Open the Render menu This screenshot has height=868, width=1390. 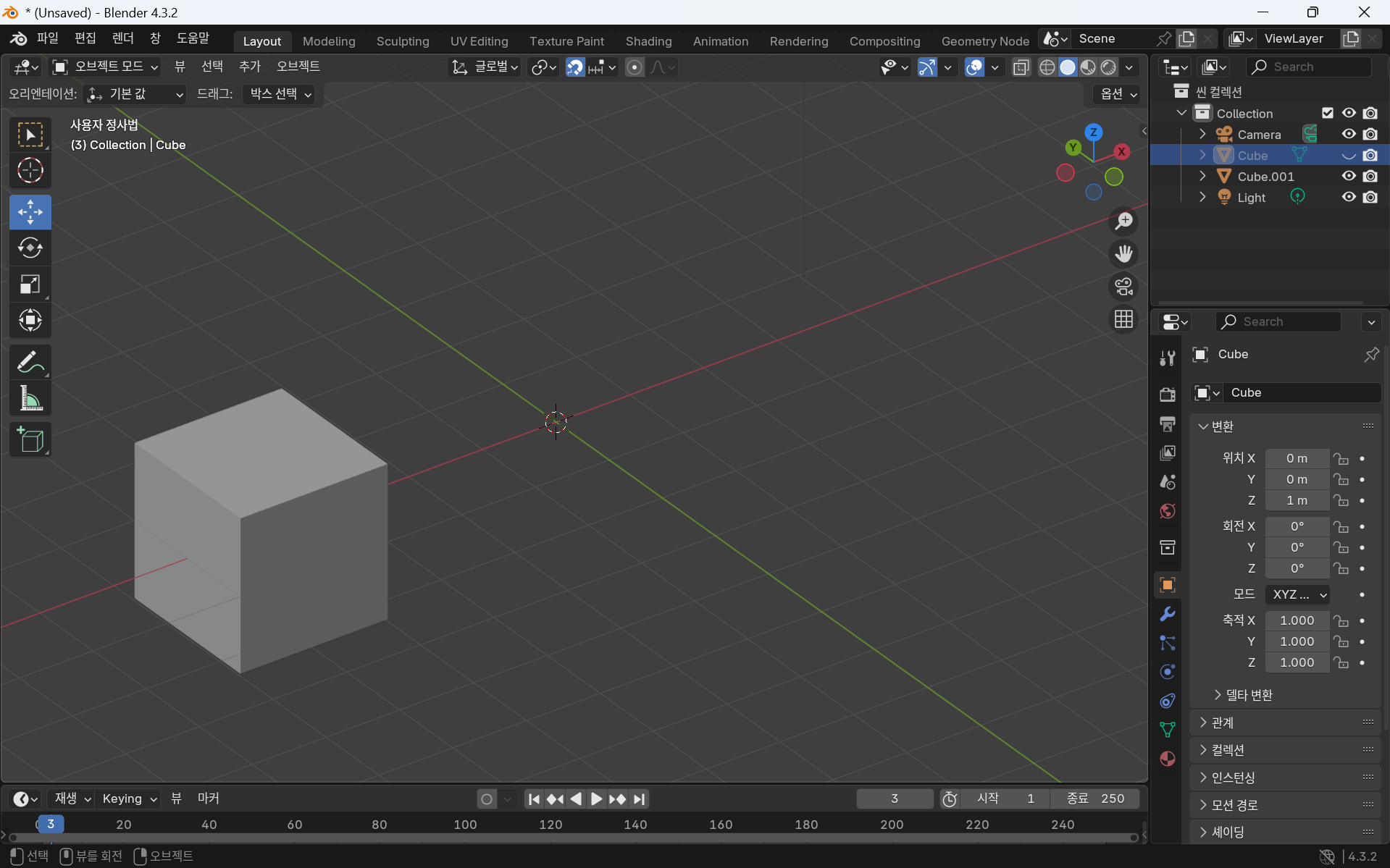pyautogui.click(x=123, y=38)
